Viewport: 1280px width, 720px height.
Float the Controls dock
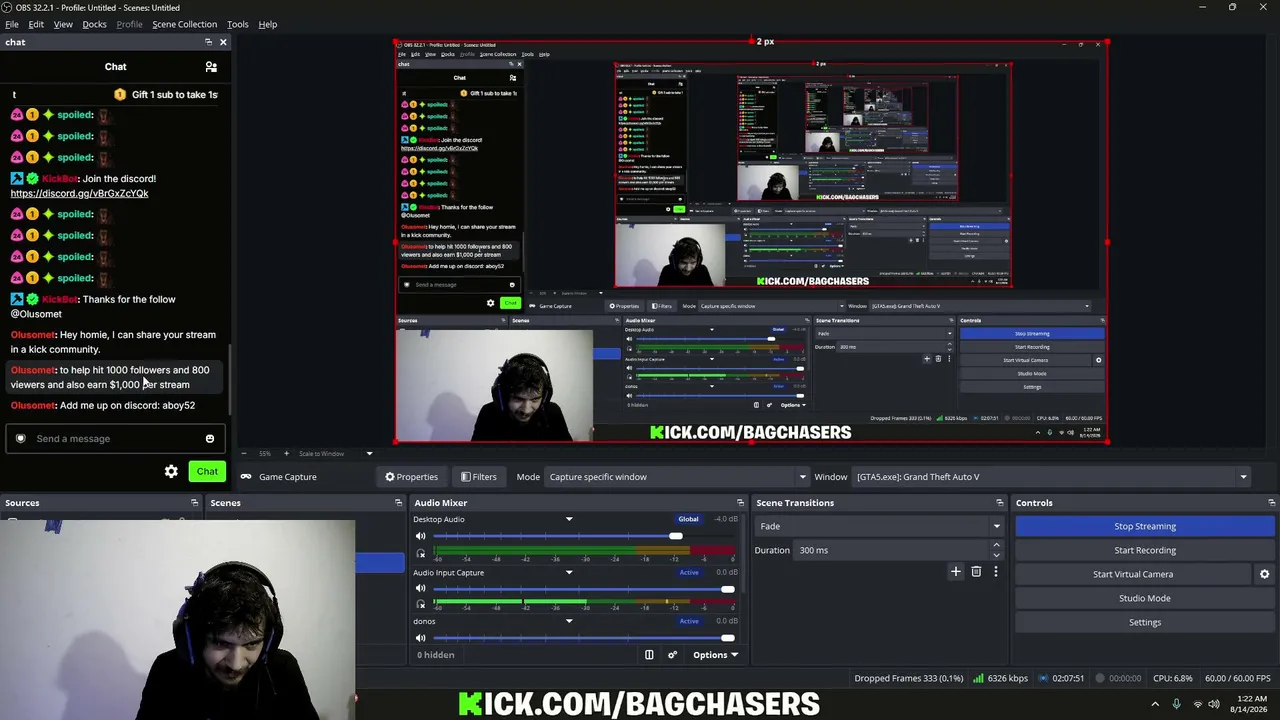pos(1271,503)
